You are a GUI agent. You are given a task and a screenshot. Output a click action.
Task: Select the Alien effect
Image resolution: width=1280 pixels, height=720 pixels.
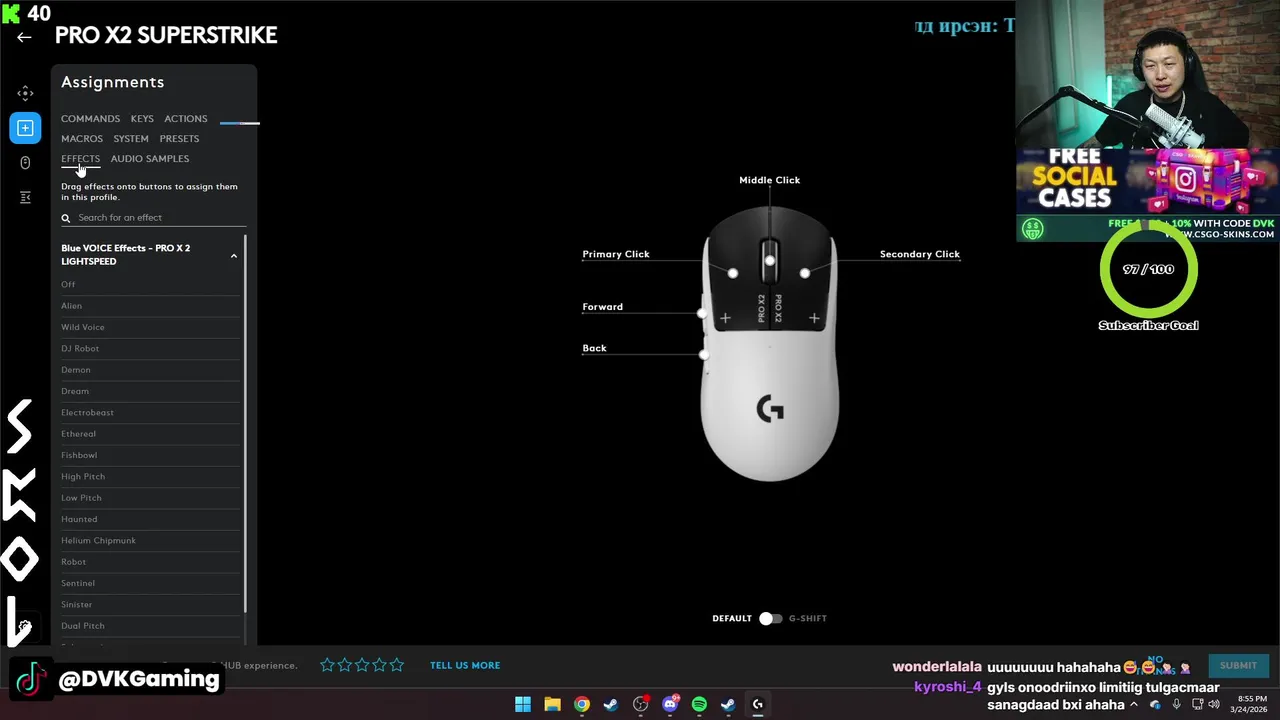click(x=150, y=306)
